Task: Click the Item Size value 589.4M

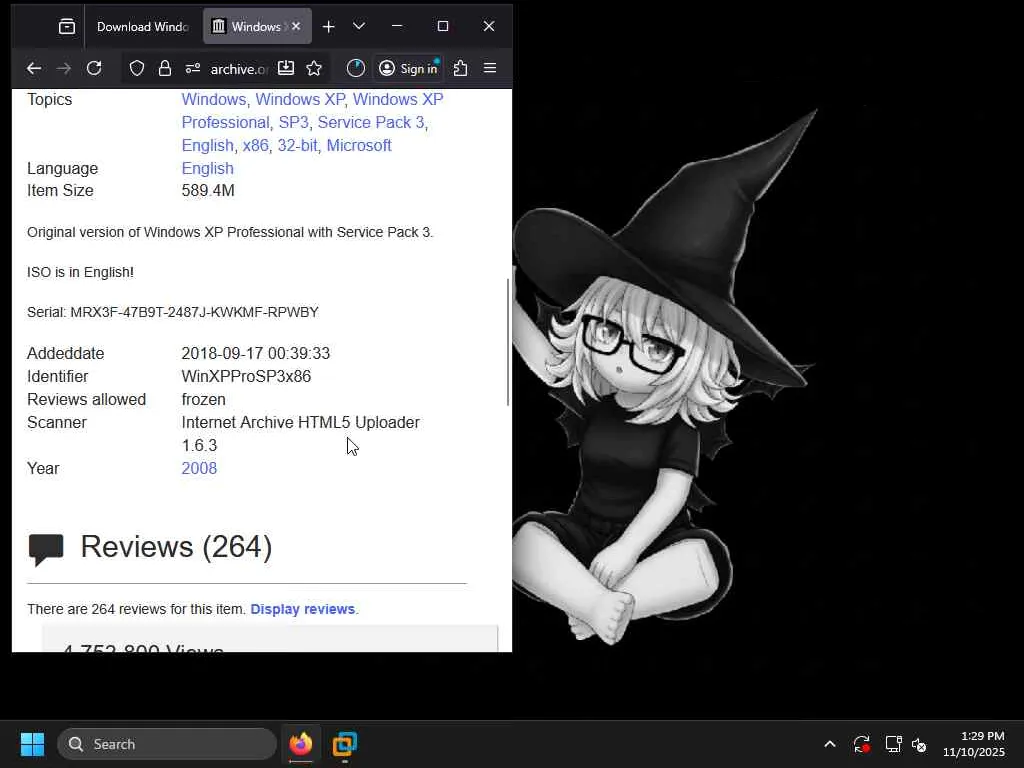Action: pos(208,190)
